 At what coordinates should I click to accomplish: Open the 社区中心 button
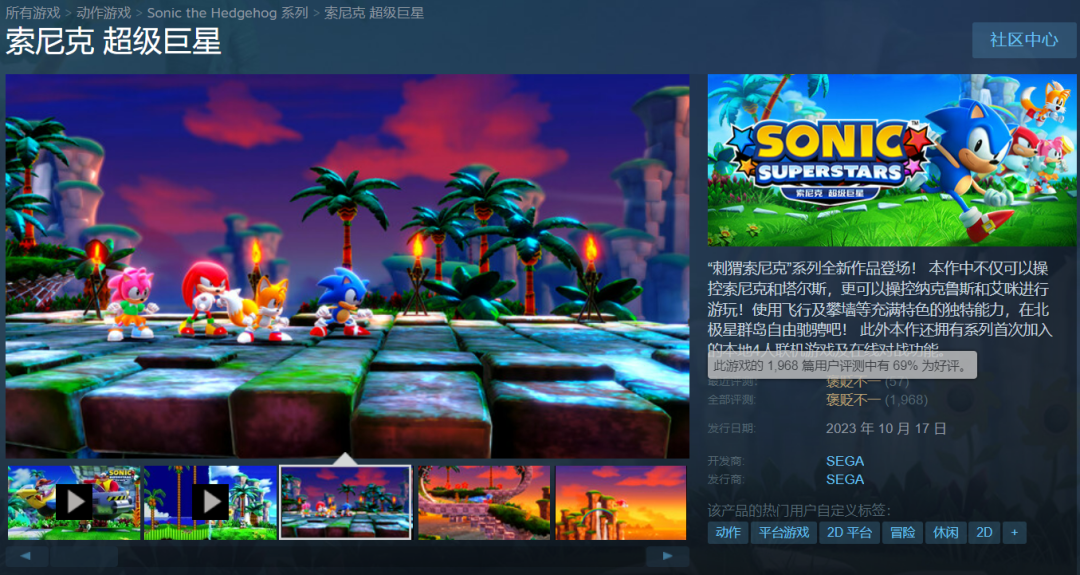[x=1024, y=39]
